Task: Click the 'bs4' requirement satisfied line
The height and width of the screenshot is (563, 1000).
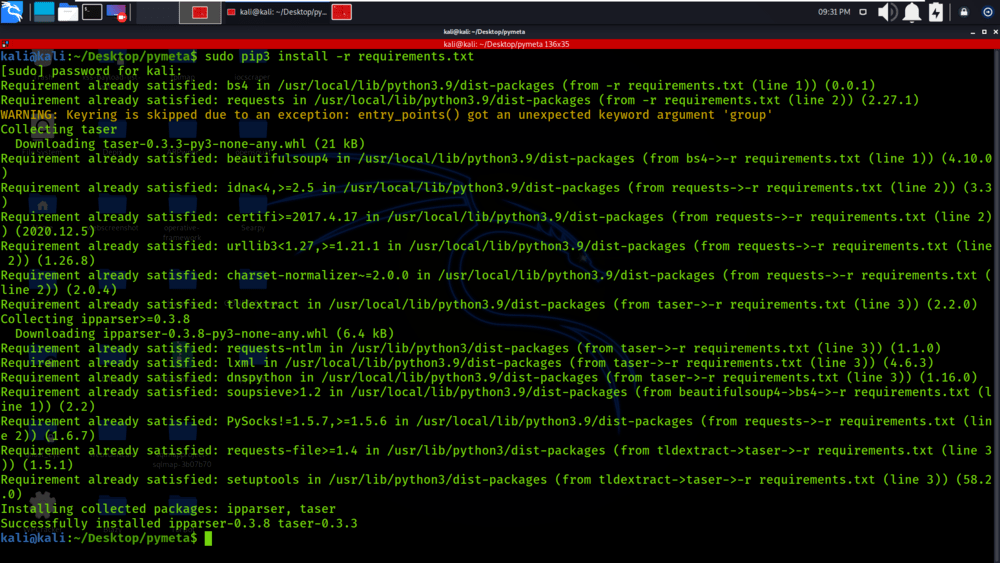Action: tap(438, 85)
